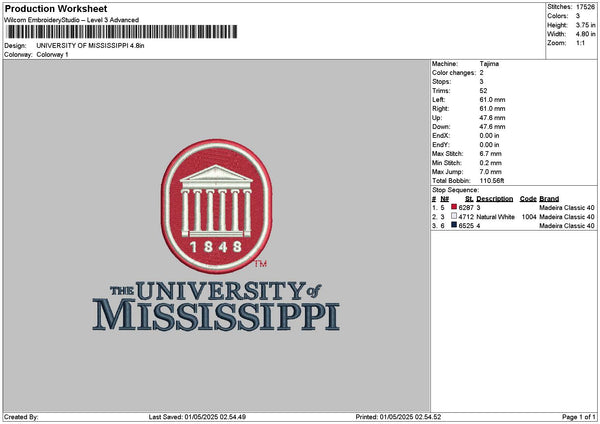This screenshot has width=600, height=424.
Task: Click the barcode under the worksheet title
Action: (122, 32)
